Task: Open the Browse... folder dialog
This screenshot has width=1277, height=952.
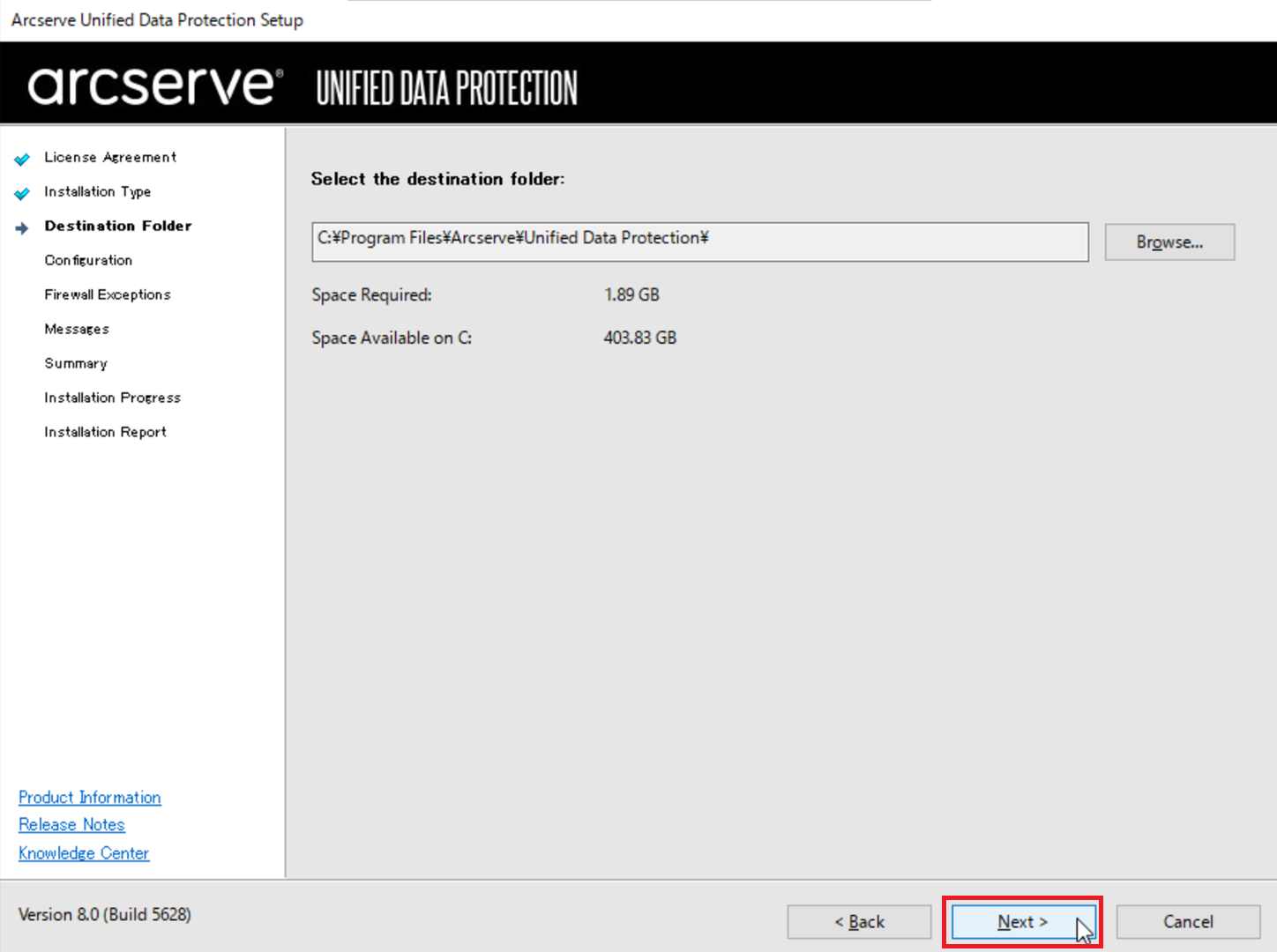Action: 1169,242
